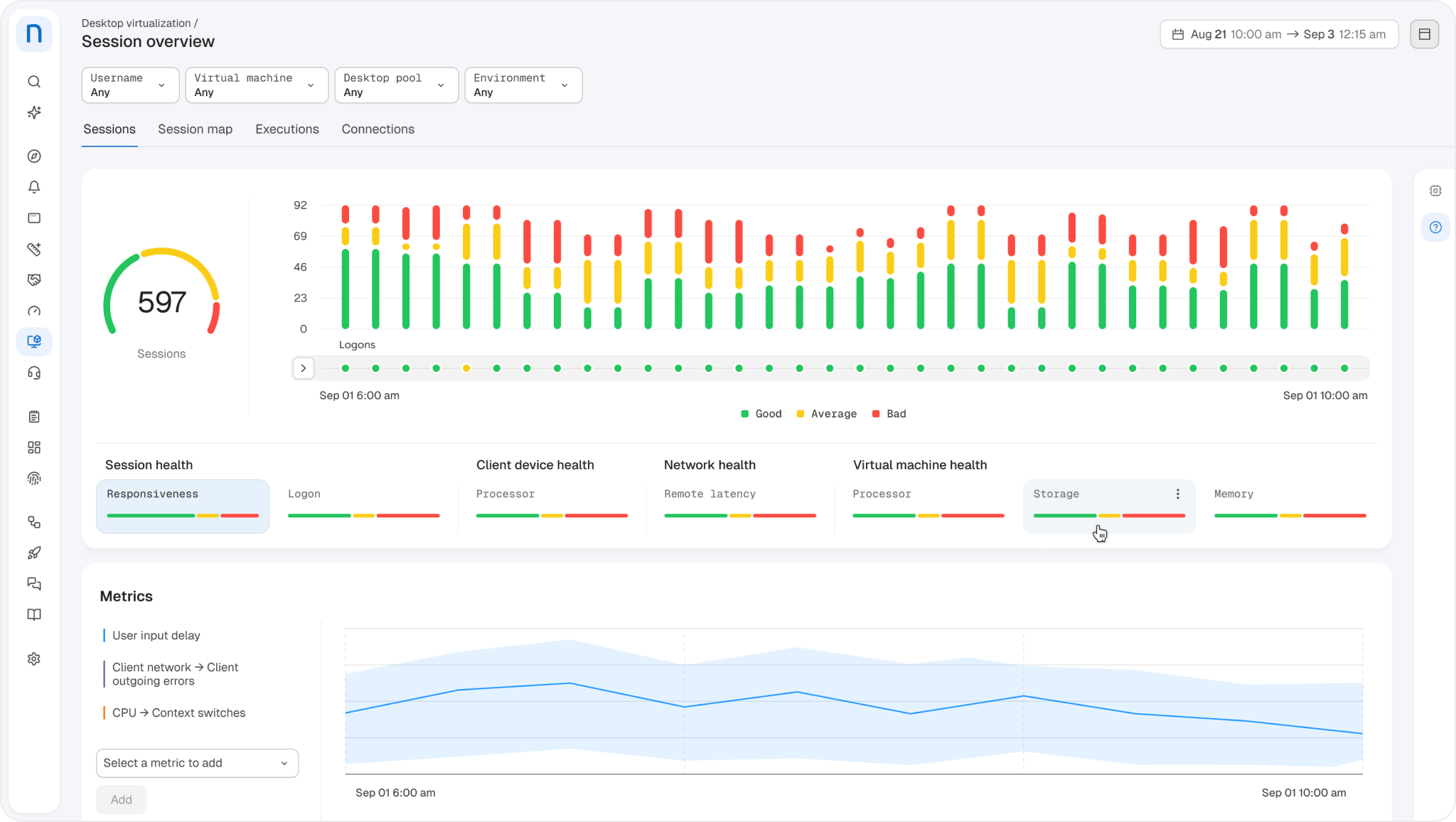The height and width of the screenshot is (822, 1456).
Task: Open the rocket icon in sidebar
Action: [x=34, y=553]
